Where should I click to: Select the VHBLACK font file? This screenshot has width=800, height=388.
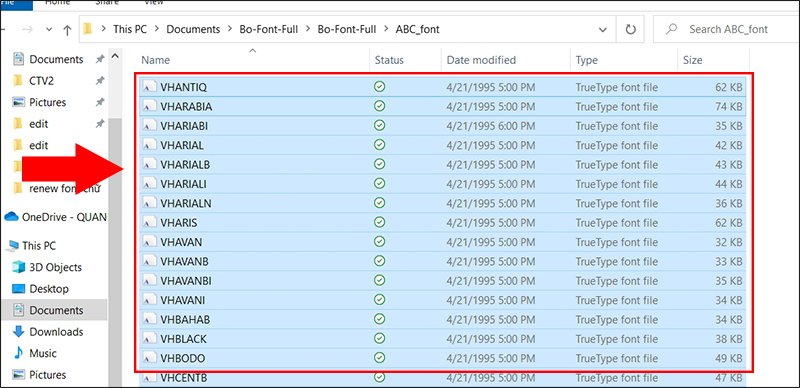[442, 338]
